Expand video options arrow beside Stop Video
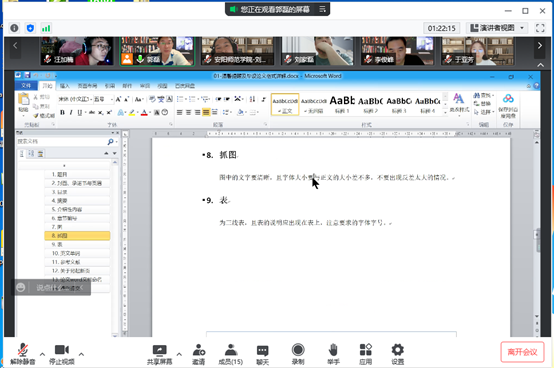Screen dimensions: 554x368 81,354
